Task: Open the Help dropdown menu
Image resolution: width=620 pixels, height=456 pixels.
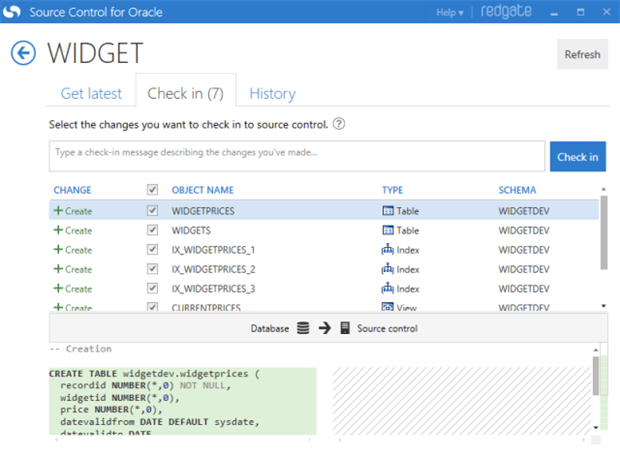Action: point(450,13)
